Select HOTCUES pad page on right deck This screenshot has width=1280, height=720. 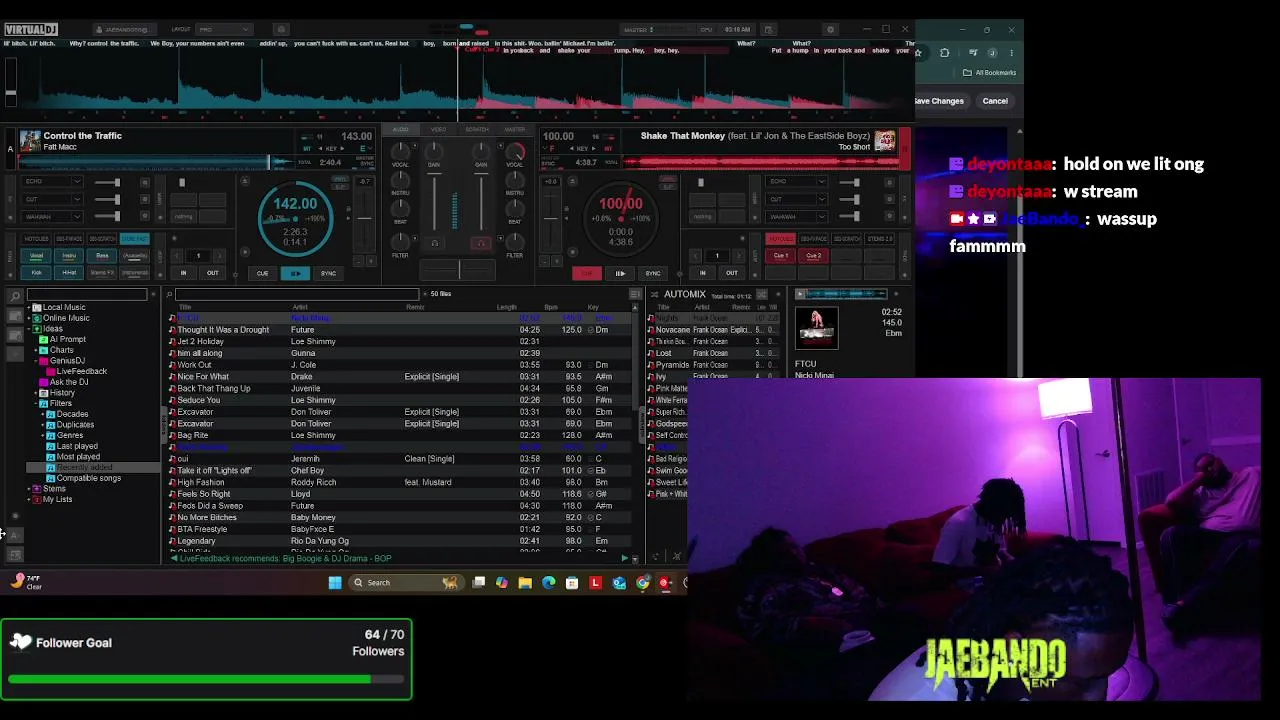point(780,239)
